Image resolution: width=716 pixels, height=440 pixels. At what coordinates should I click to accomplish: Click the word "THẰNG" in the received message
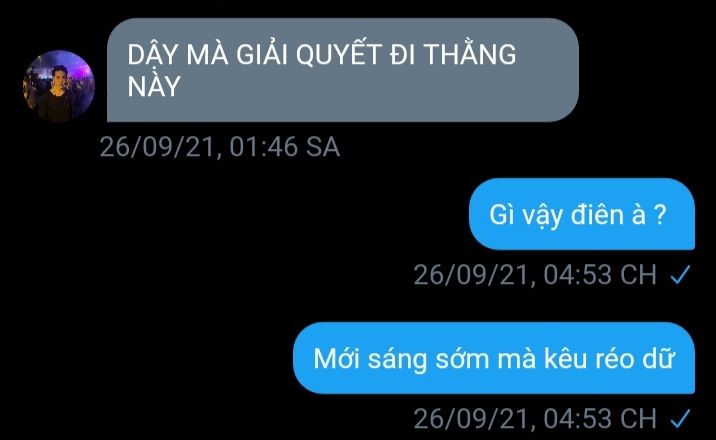pos(470,53)
